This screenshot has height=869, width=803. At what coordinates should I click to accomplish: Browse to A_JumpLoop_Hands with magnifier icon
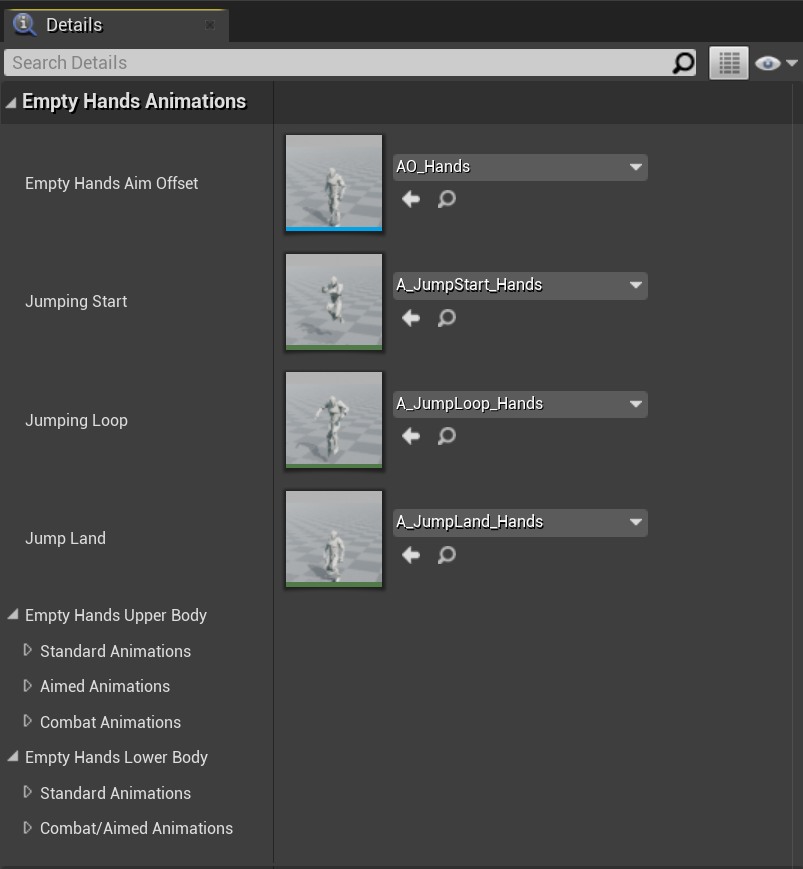447,436
